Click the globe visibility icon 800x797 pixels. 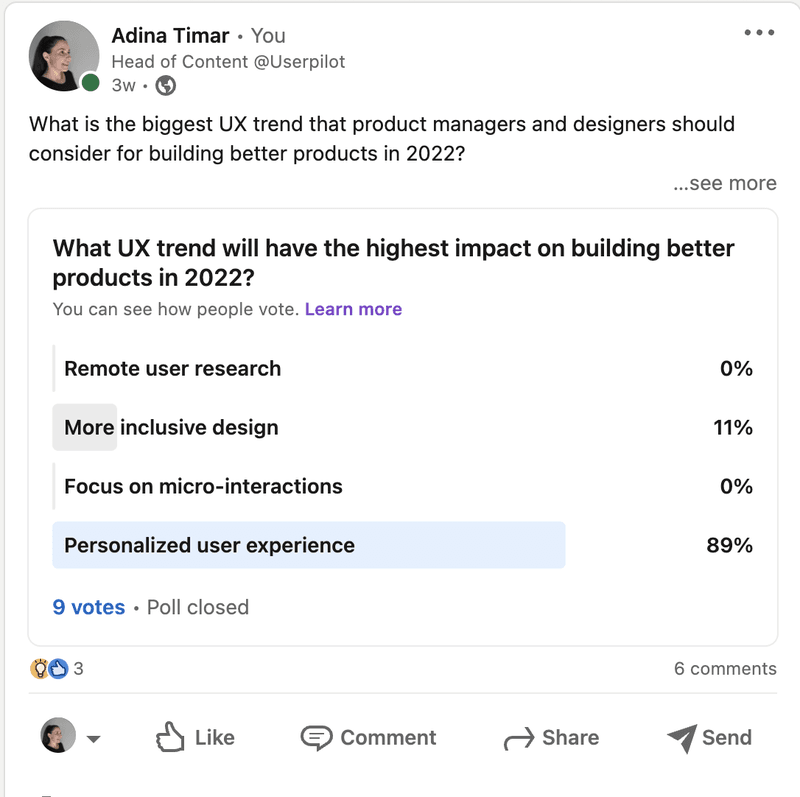[x=166, y=86]
